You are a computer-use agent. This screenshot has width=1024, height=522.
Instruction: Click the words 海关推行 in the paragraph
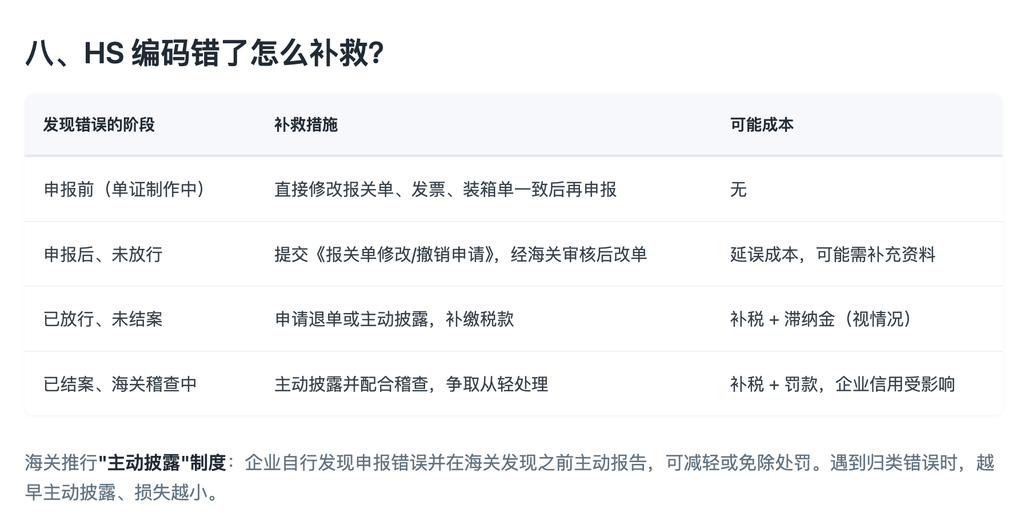tap(61, 463)
